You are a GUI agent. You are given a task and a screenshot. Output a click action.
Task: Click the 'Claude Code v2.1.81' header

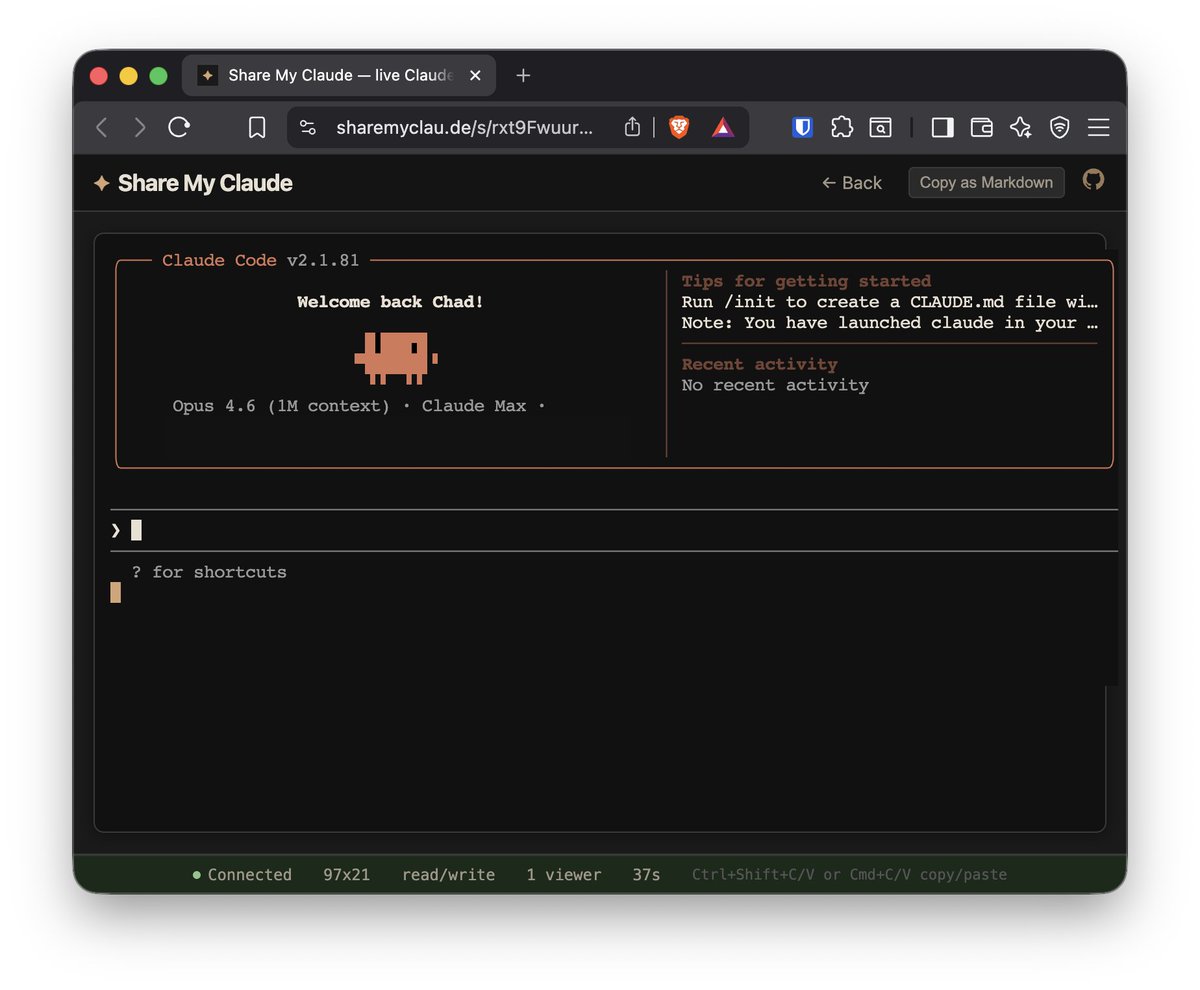[x=260, y=260]
